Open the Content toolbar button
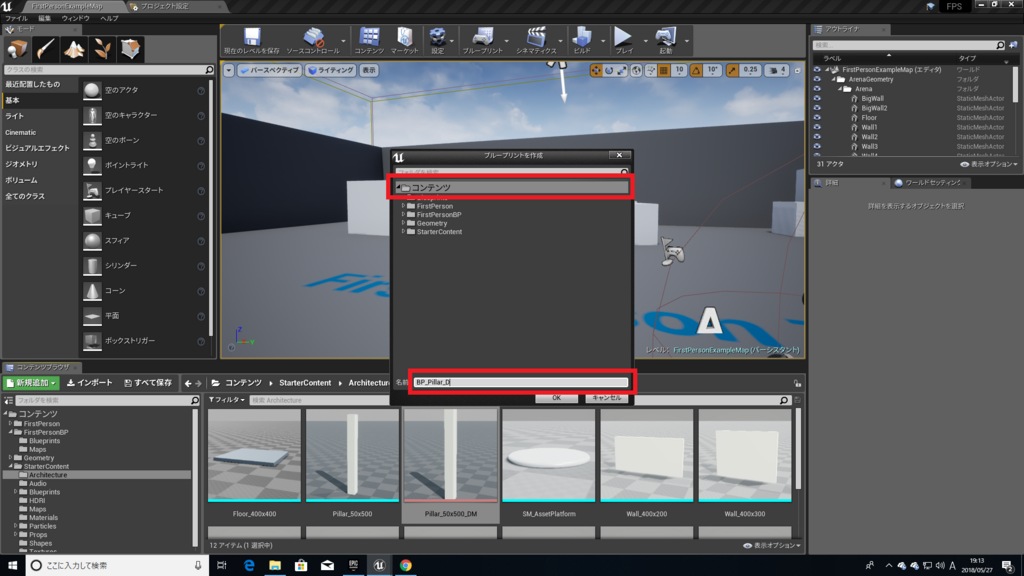Screen dimensions: 1024x576 point(369,40)
